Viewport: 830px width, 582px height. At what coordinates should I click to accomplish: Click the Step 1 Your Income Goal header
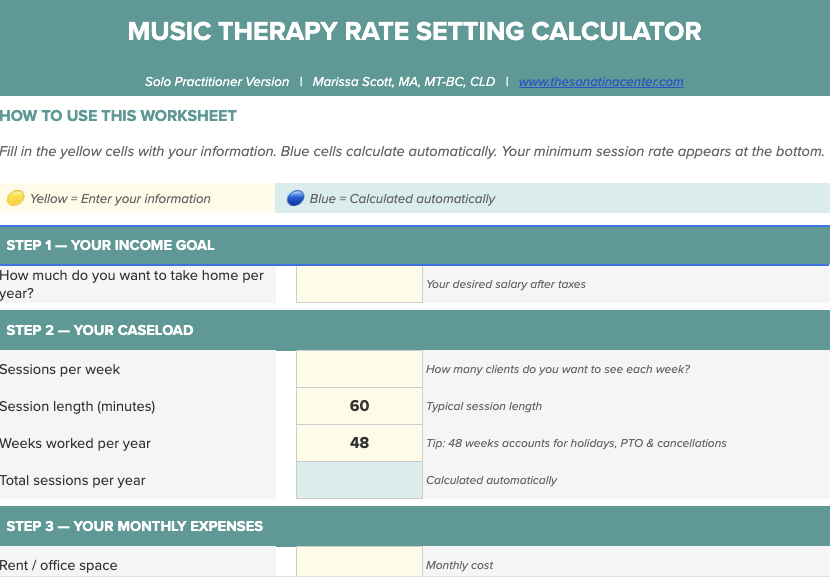tap(111, 245)
